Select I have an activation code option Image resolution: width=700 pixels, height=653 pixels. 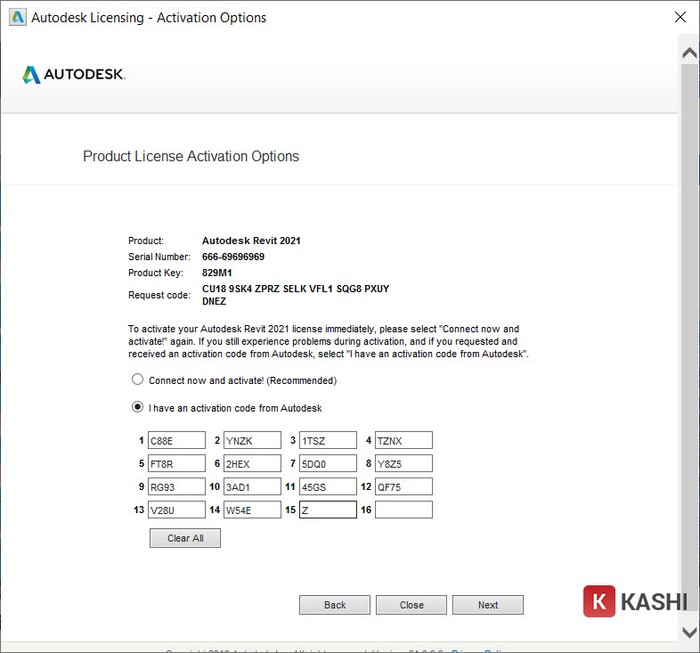(138, 408)
